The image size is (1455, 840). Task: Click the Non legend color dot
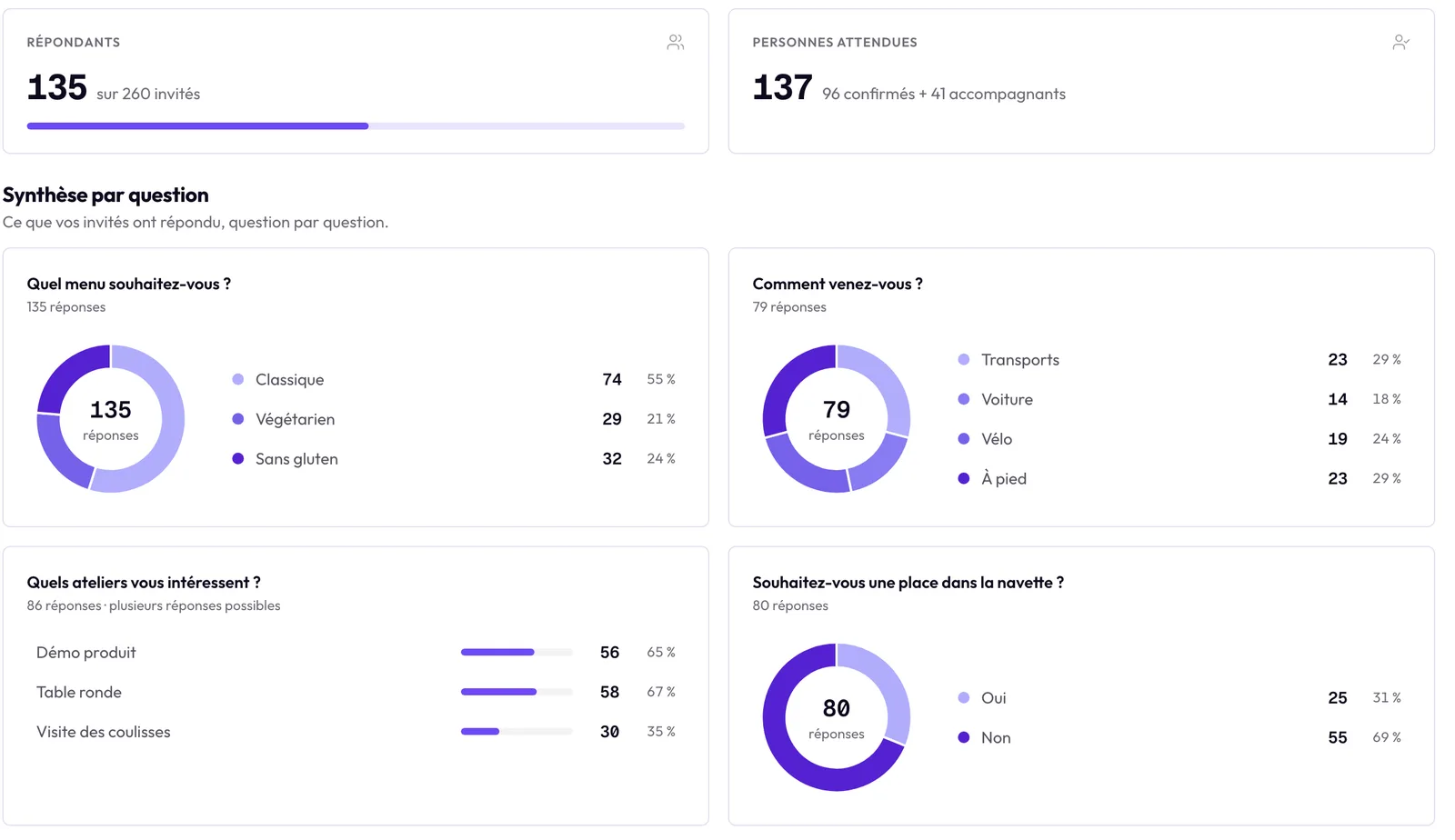pos(963,737)
